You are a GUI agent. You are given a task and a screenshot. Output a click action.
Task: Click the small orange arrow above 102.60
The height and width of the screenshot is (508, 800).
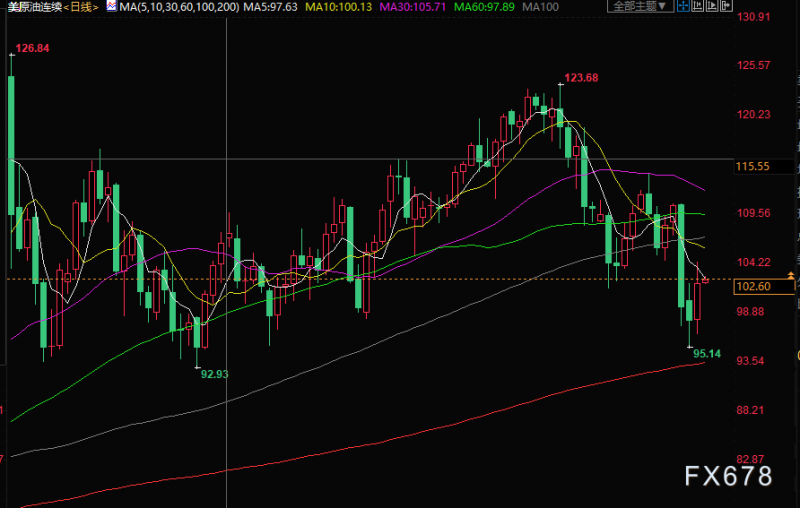[791, 275]
